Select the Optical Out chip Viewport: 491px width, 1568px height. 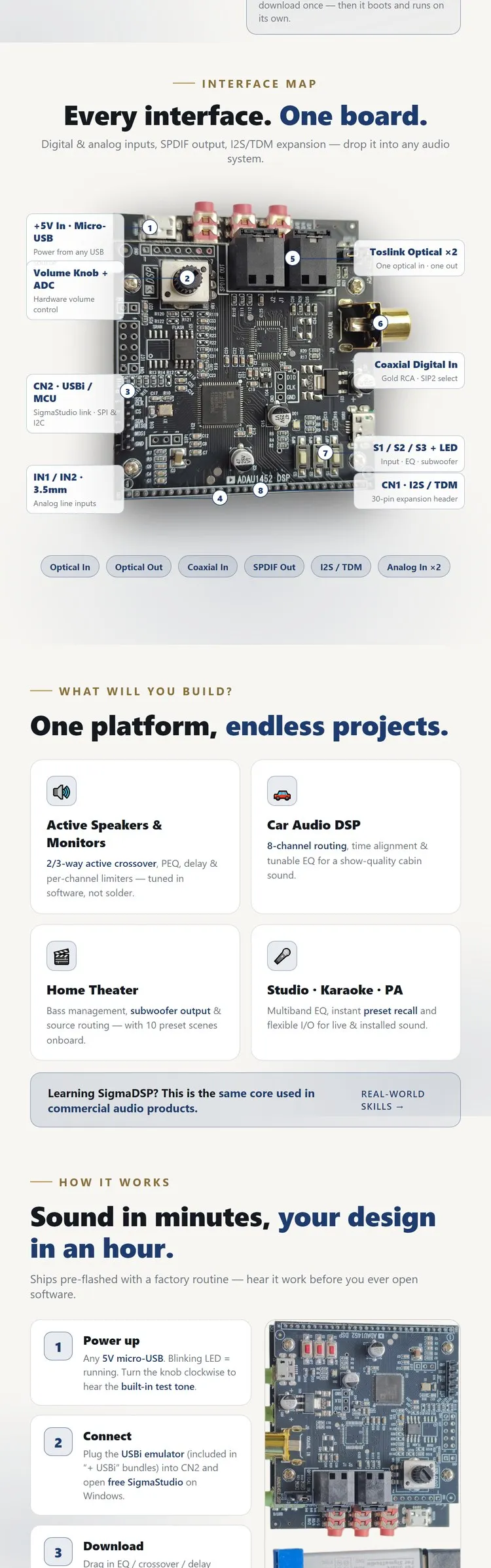[139, 567]
